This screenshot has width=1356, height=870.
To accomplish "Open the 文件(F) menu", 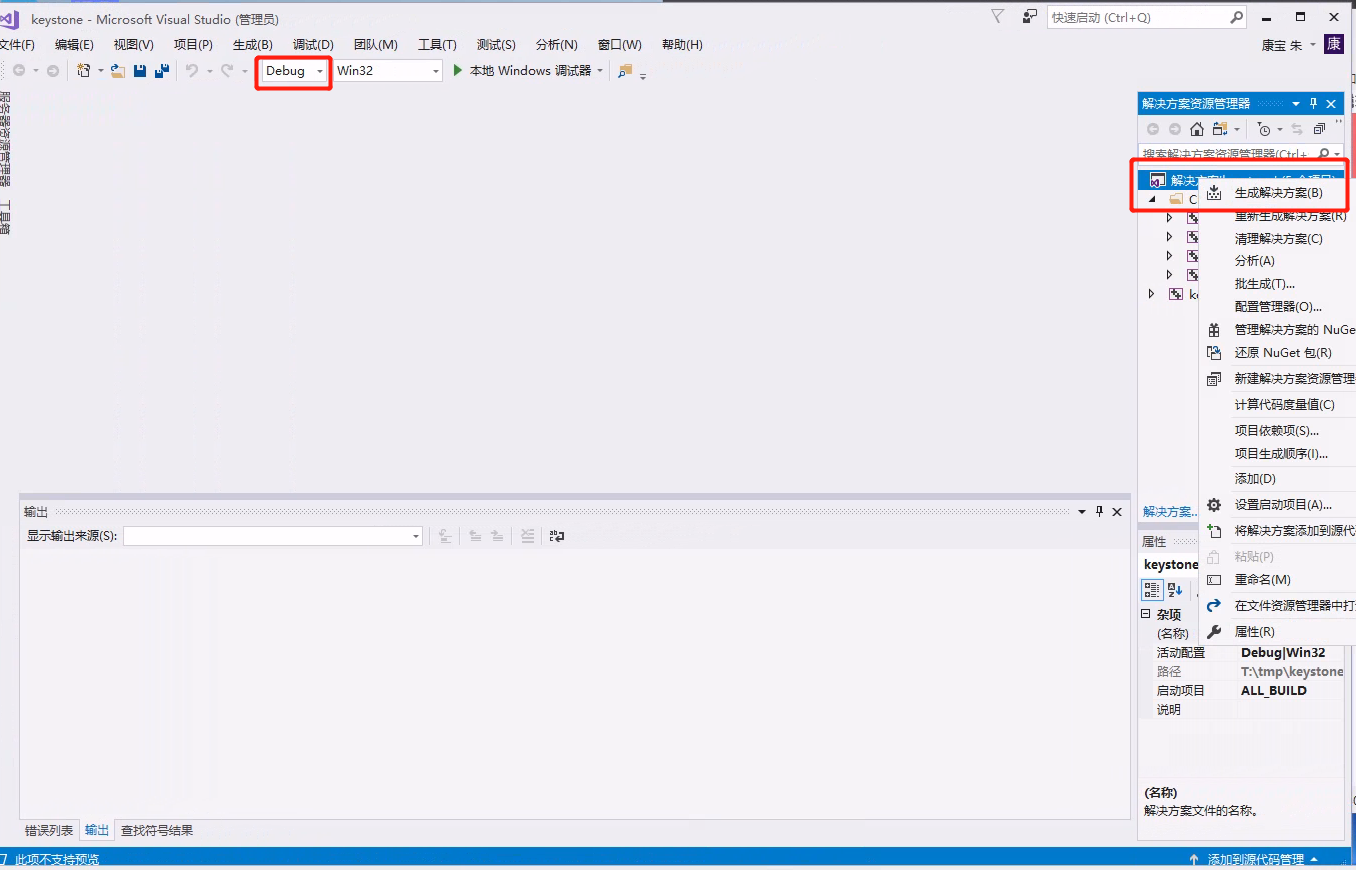I will [16, 45].
